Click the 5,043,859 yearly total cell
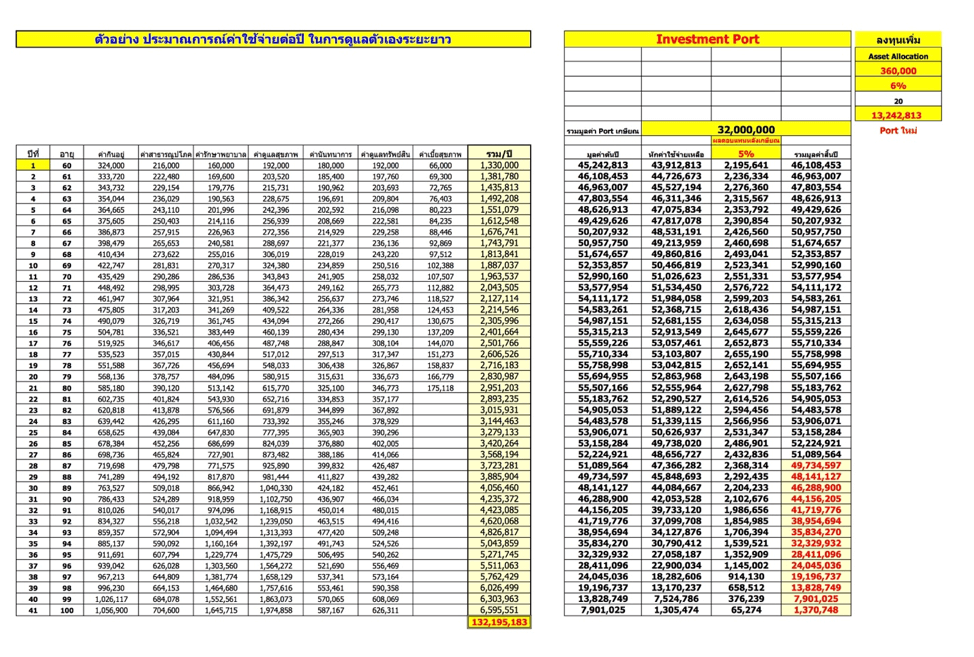Viewport: 974px width, 657px height. click(x=499, y=543)
